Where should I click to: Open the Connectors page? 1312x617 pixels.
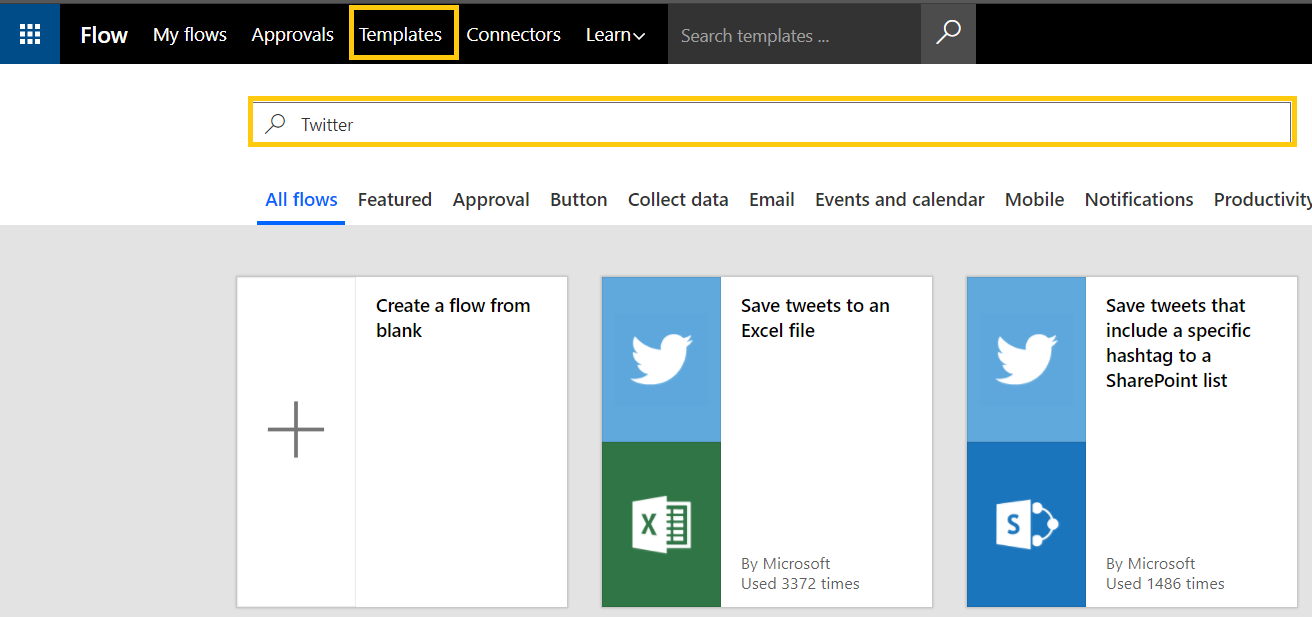[513, 34]
